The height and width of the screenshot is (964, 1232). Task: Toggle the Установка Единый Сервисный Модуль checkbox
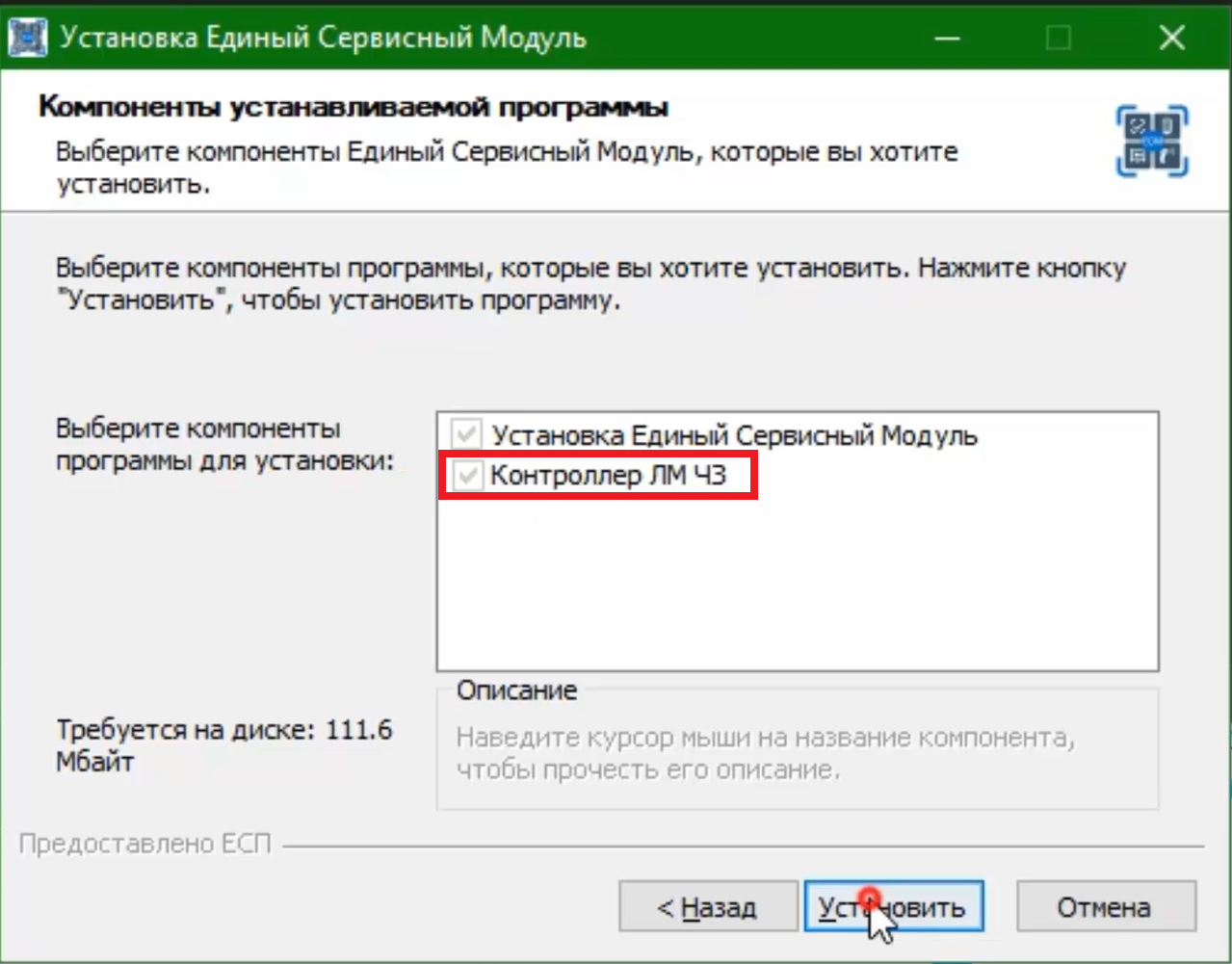(x=467, y=434)
